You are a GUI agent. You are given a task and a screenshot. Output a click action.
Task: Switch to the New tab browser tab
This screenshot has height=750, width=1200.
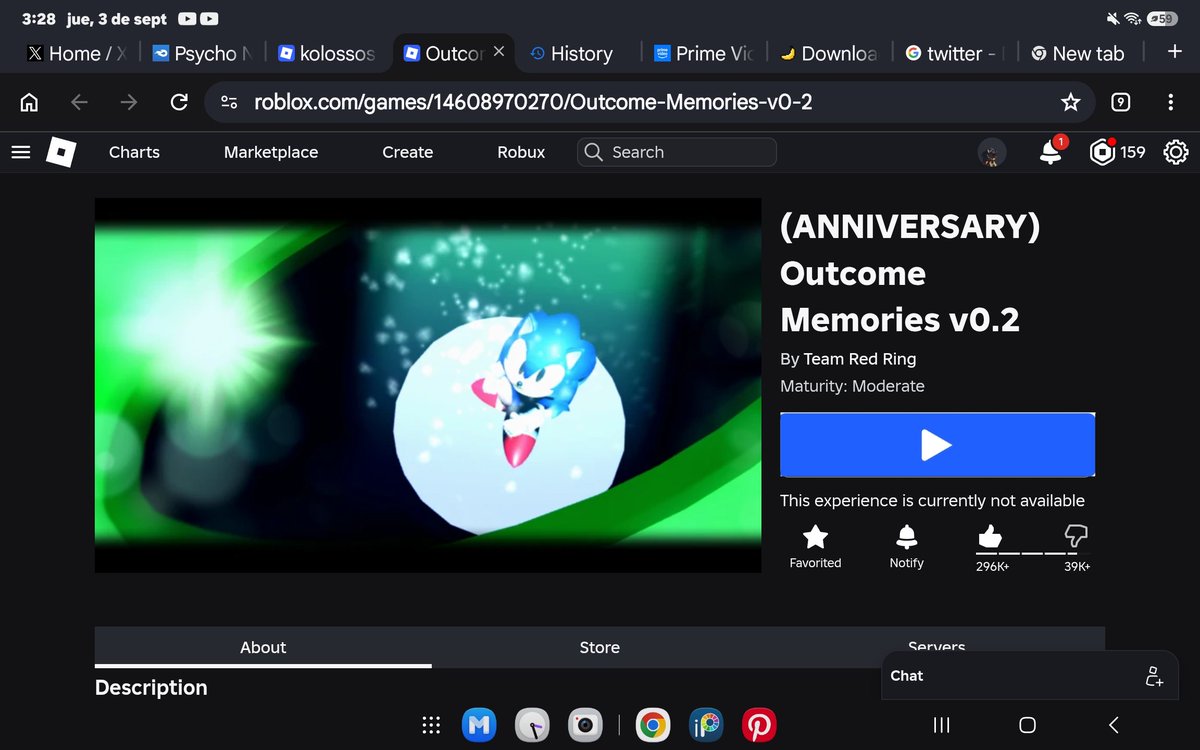1078,53
